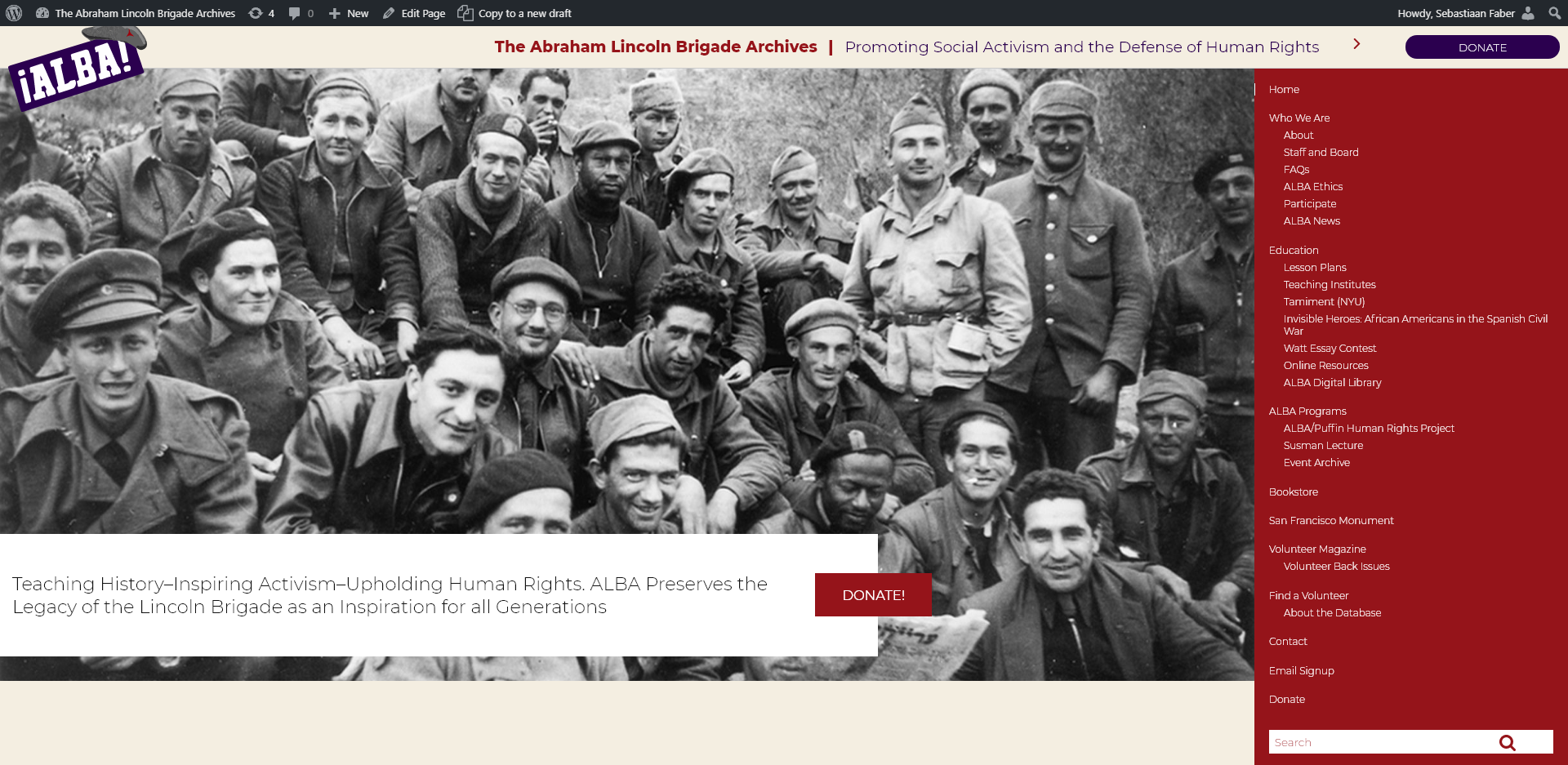Click The Abraham Lincoln Brigade Archives title
The image size is (1568, 765).
tap(656, 47)
